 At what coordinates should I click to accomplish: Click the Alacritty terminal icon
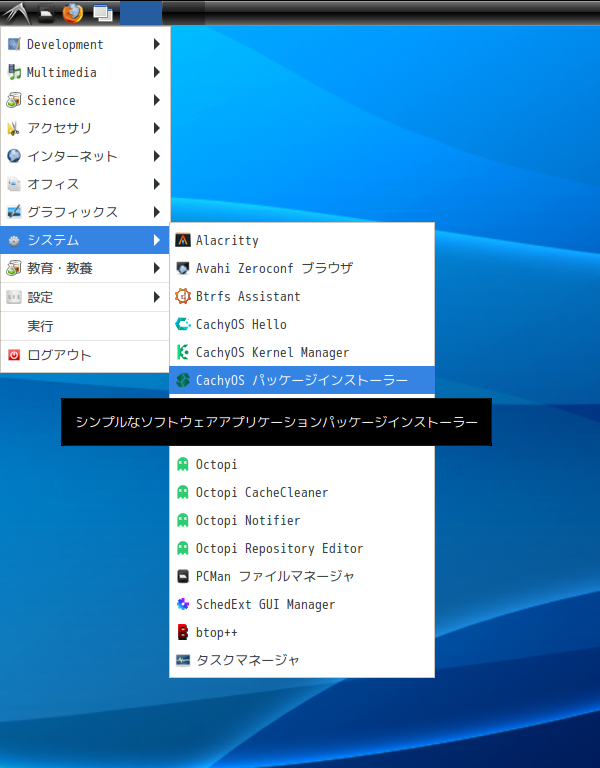[x=183, y=240]
